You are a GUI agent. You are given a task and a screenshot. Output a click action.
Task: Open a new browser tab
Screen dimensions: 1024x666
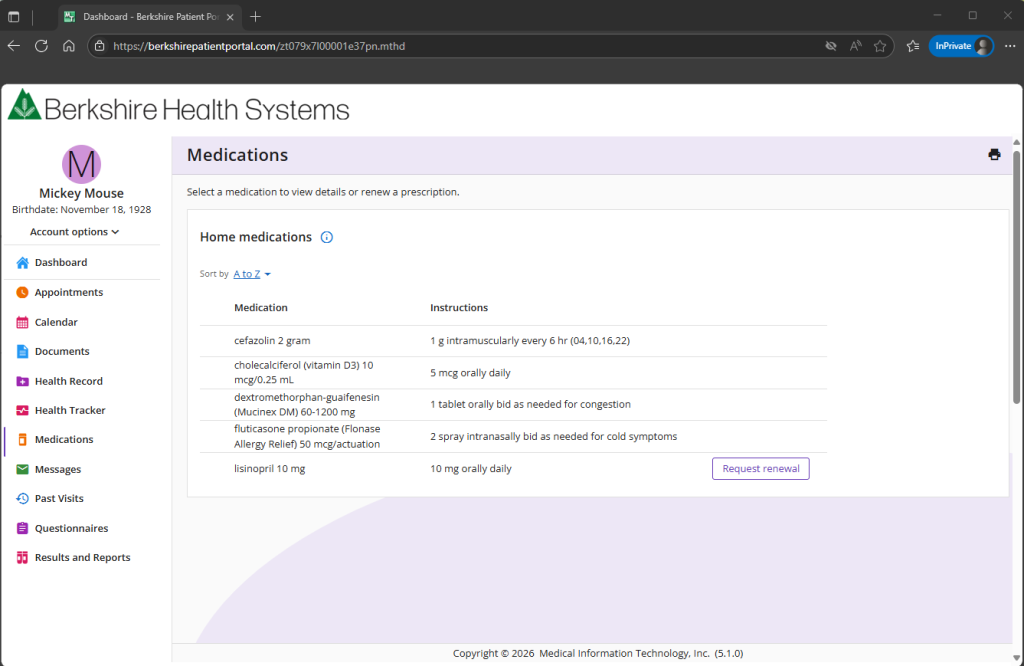[x=256, y=16]
